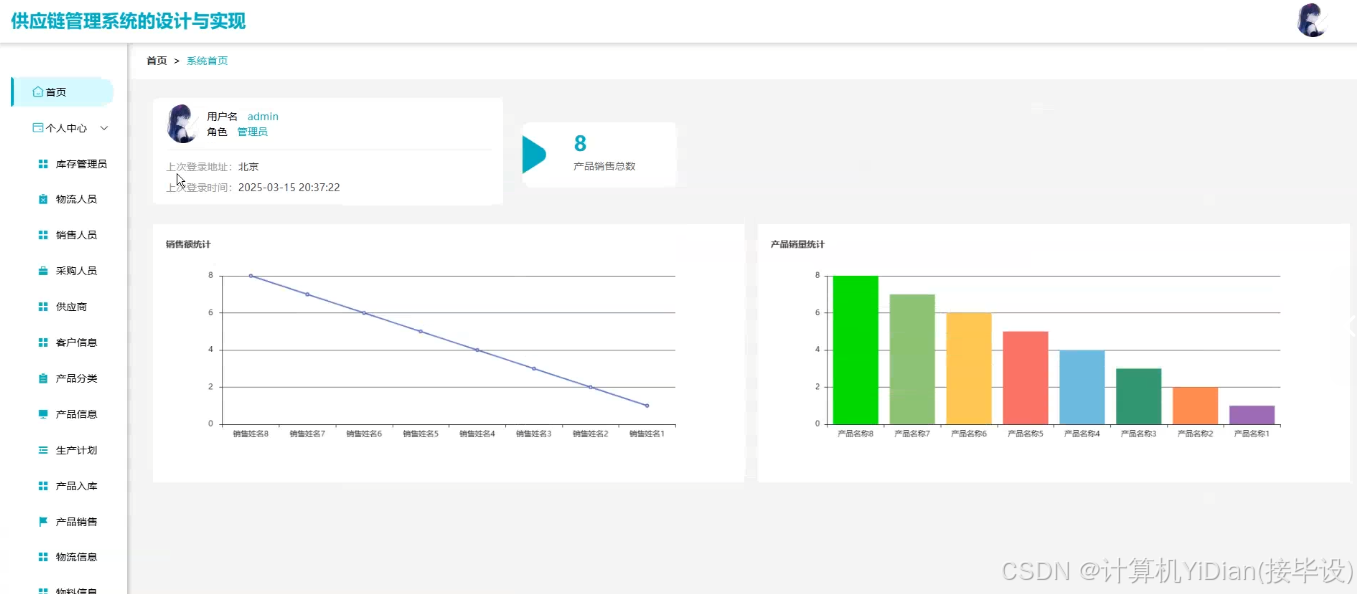
Task: Expand the 个人中心 chevron
Action: pyautogui.click(x=104, y=128)
